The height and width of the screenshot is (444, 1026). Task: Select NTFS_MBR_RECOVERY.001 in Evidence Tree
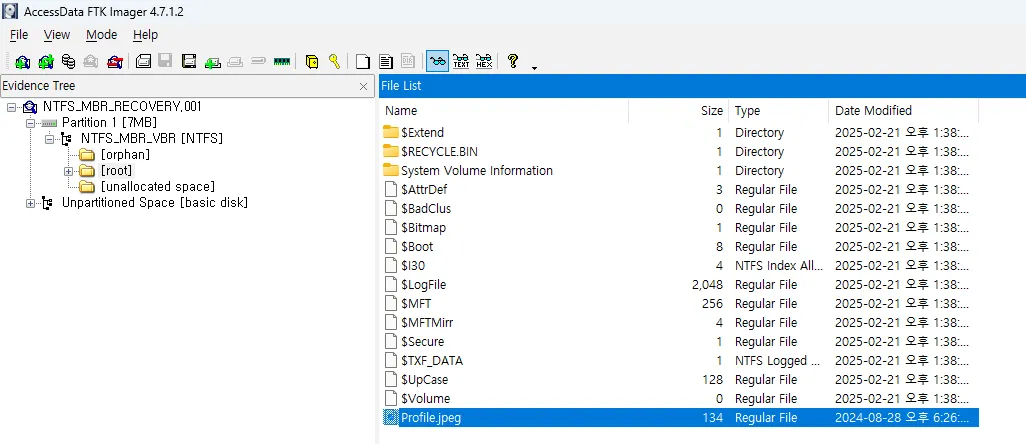pos(122,107)
